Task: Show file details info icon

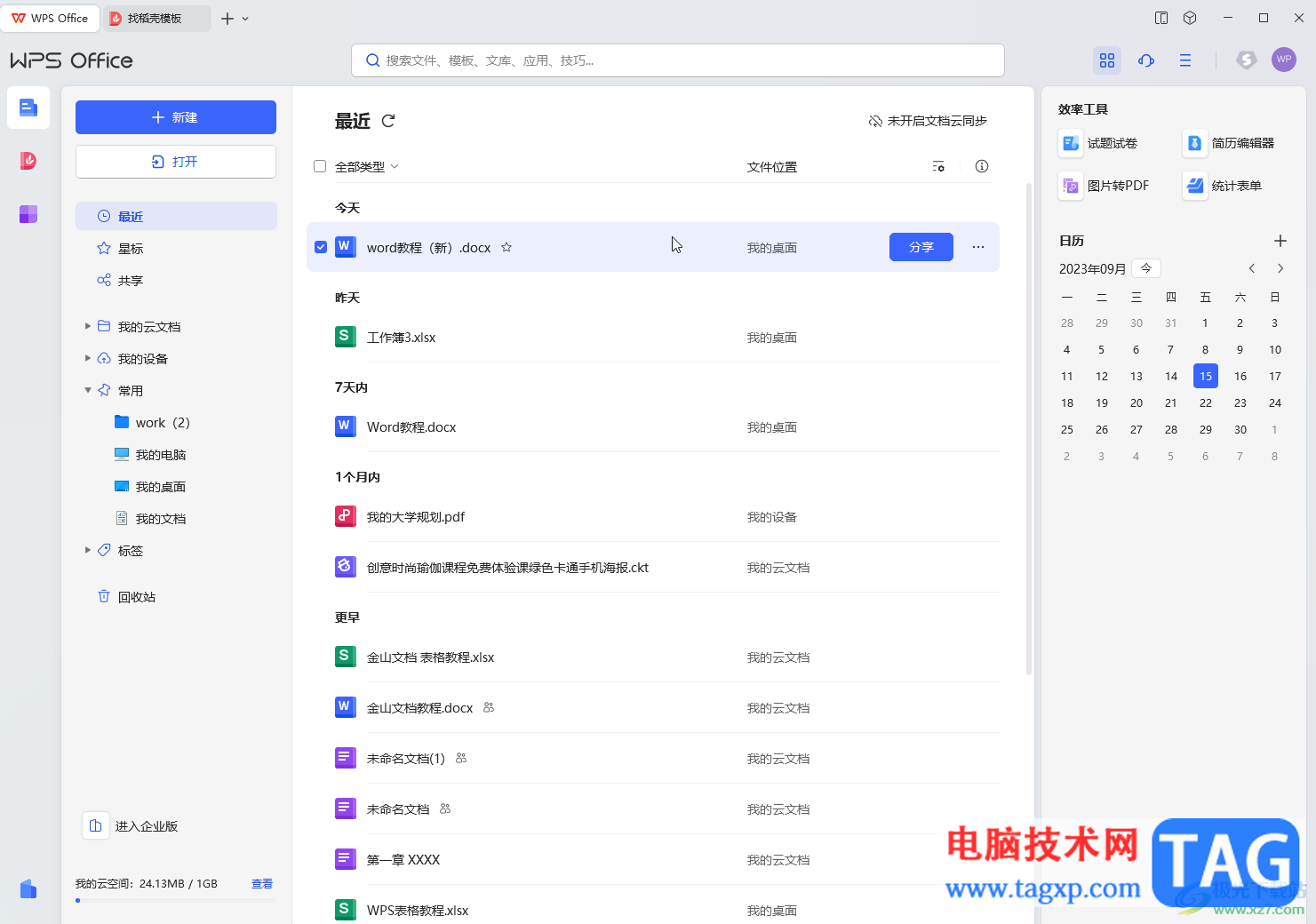Action: (x=982, y=166)
